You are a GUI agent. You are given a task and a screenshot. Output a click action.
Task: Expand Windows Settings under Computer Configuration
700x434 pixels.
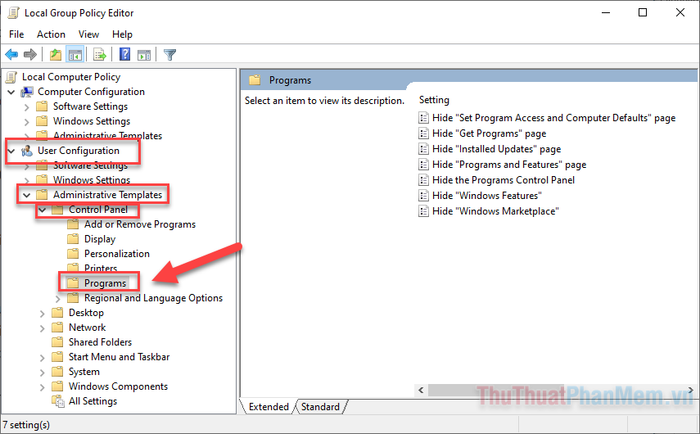click(27, 122)
